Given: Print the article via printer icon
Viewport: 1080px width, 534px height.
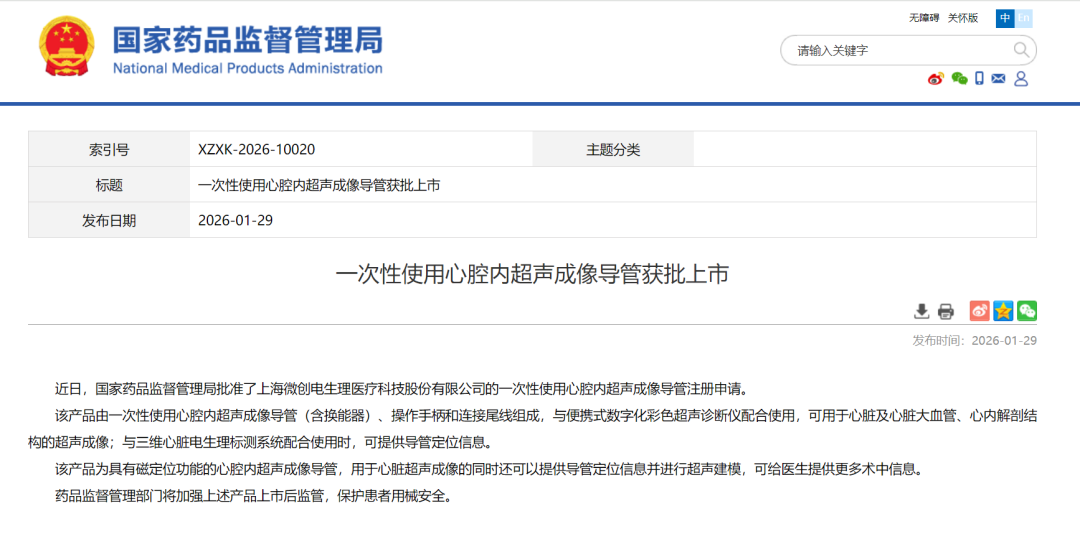Looking at the screenshot, I should coord(946,311).
